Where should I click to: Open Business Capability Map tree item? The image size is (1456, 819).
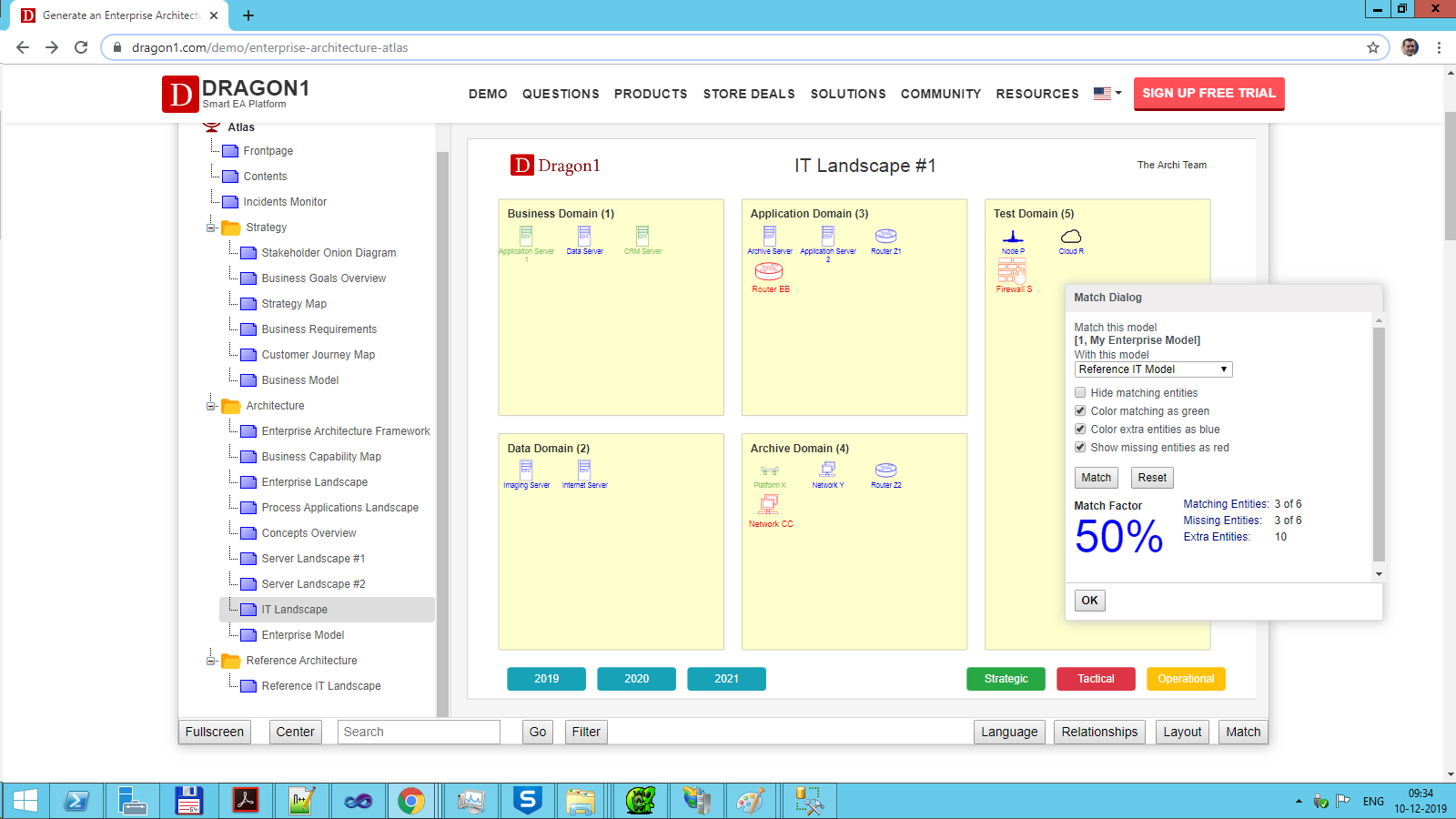(321, 457)
